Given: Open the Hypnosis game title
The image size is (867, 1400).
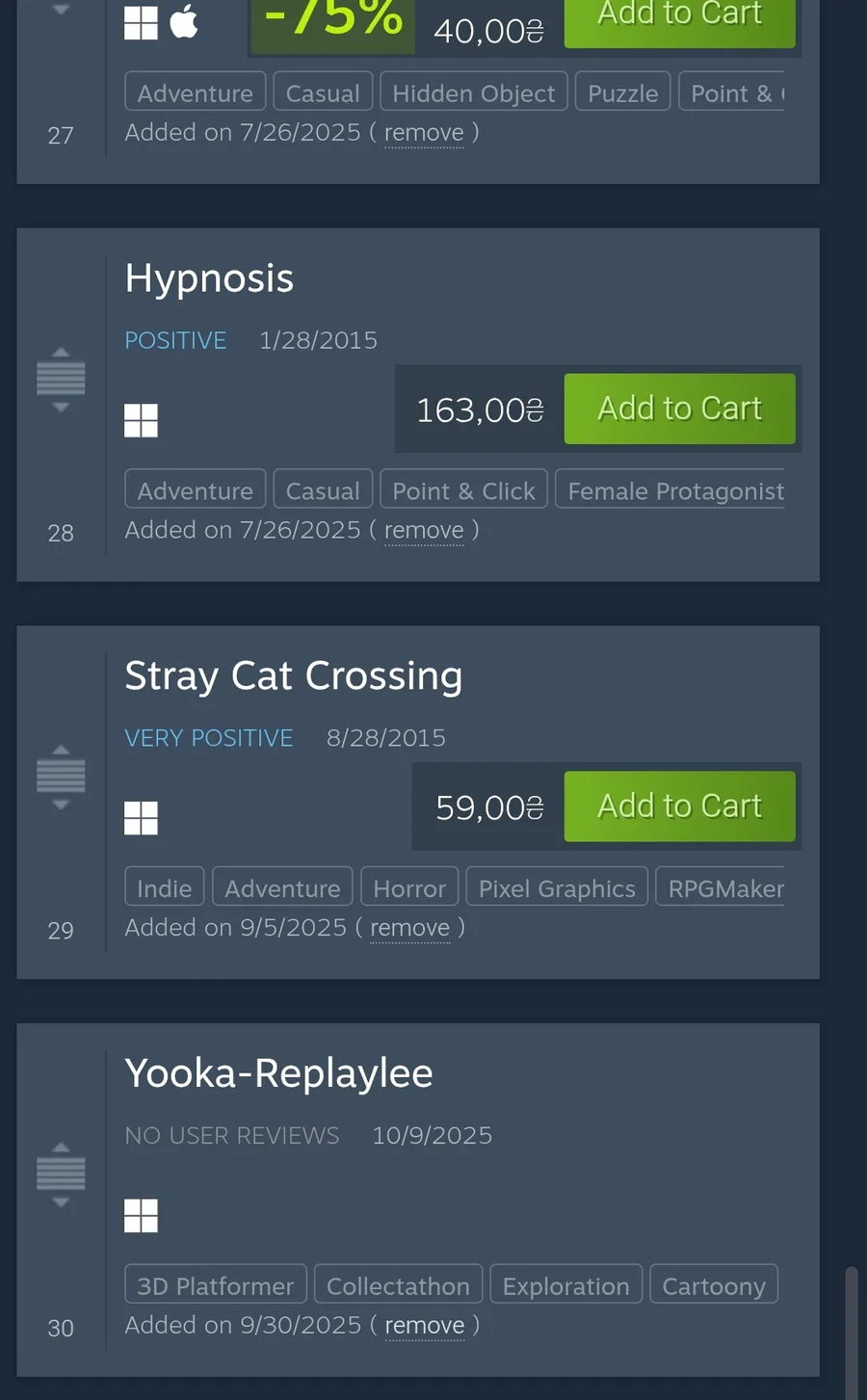Looking at the screenshot, I should 209,278.
